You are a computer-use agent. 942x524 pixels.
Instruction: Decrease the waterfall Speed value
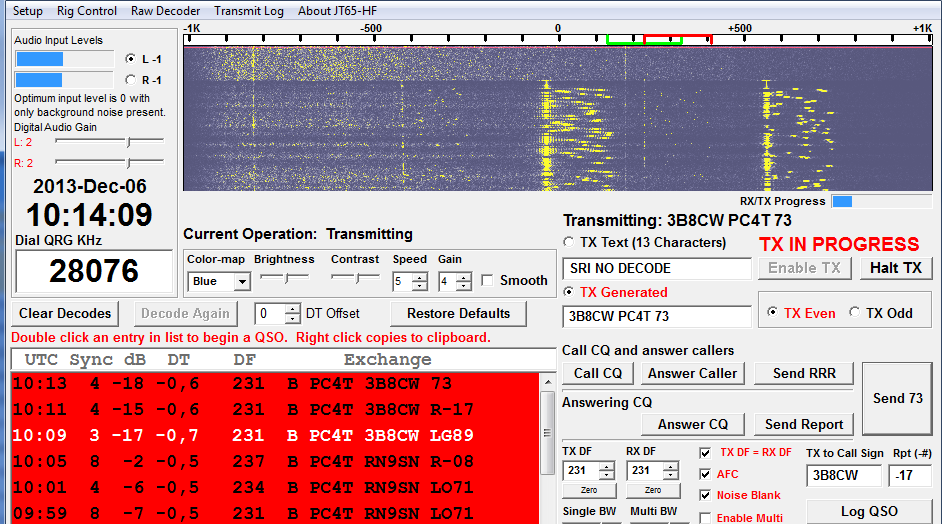pyautogui.click(x=420, y=286)
